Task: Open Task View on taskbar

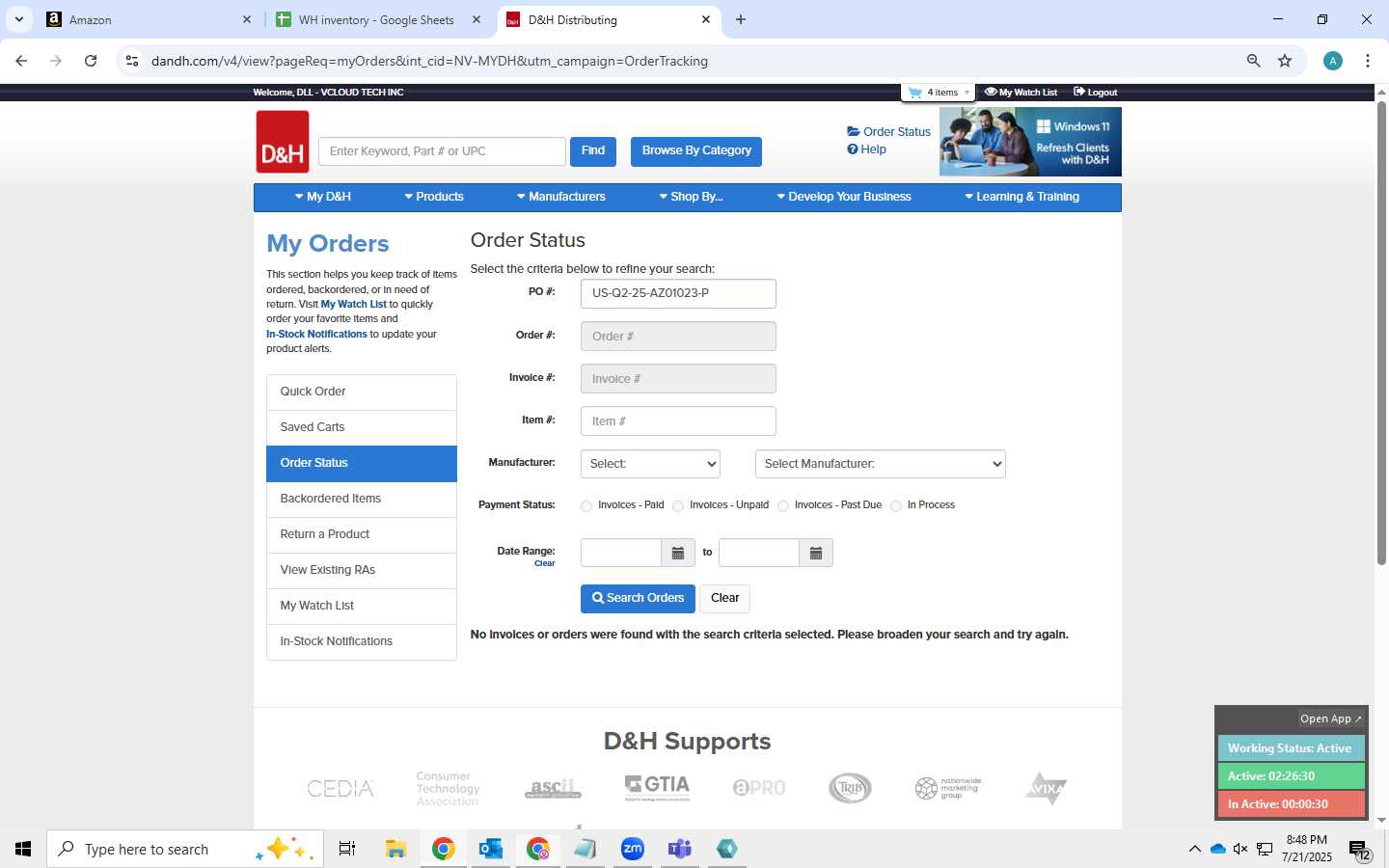Action: tap(347, 849)
